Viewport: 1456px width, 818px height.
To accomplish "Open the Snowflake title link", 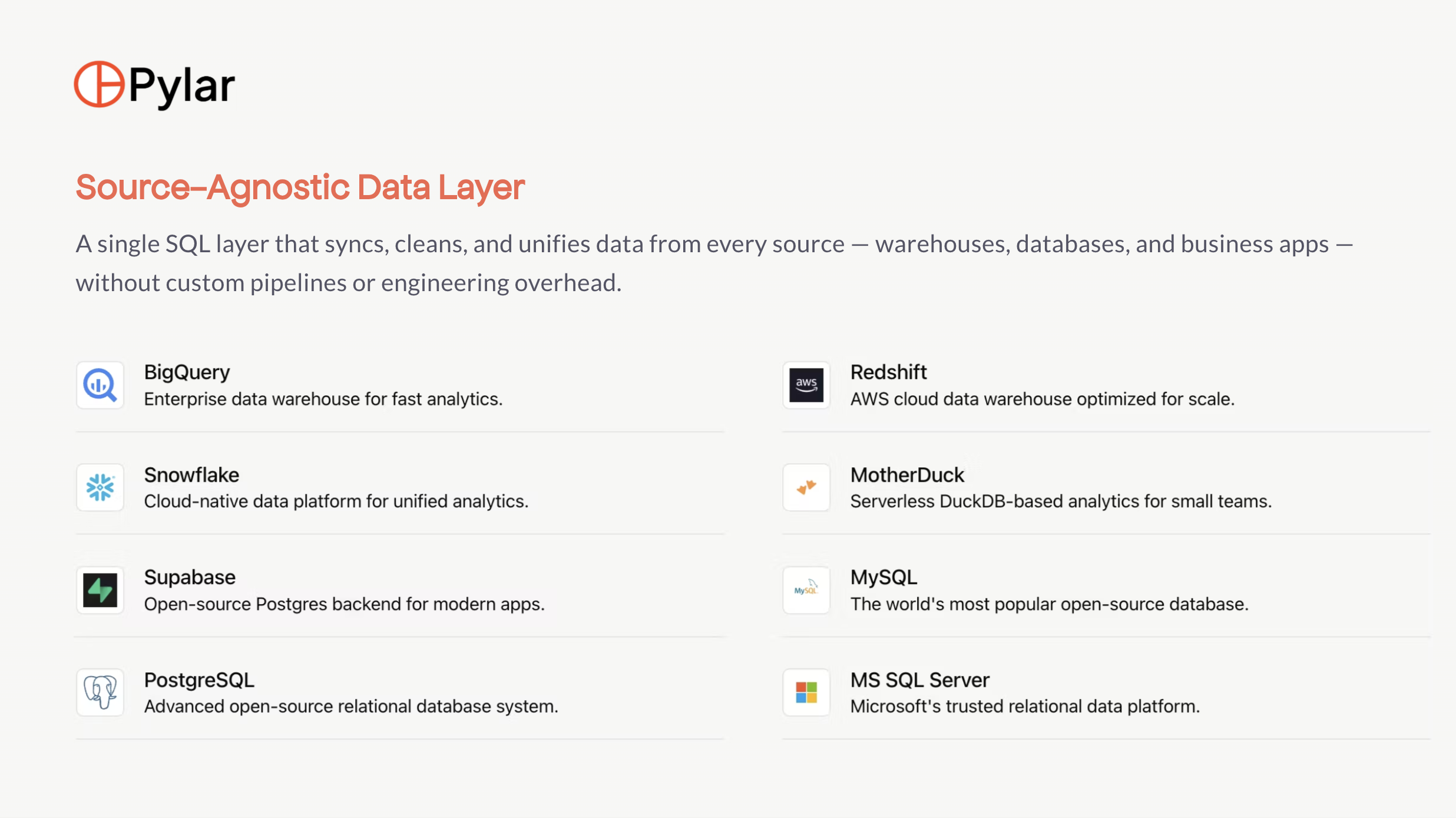I will (191, 474).
